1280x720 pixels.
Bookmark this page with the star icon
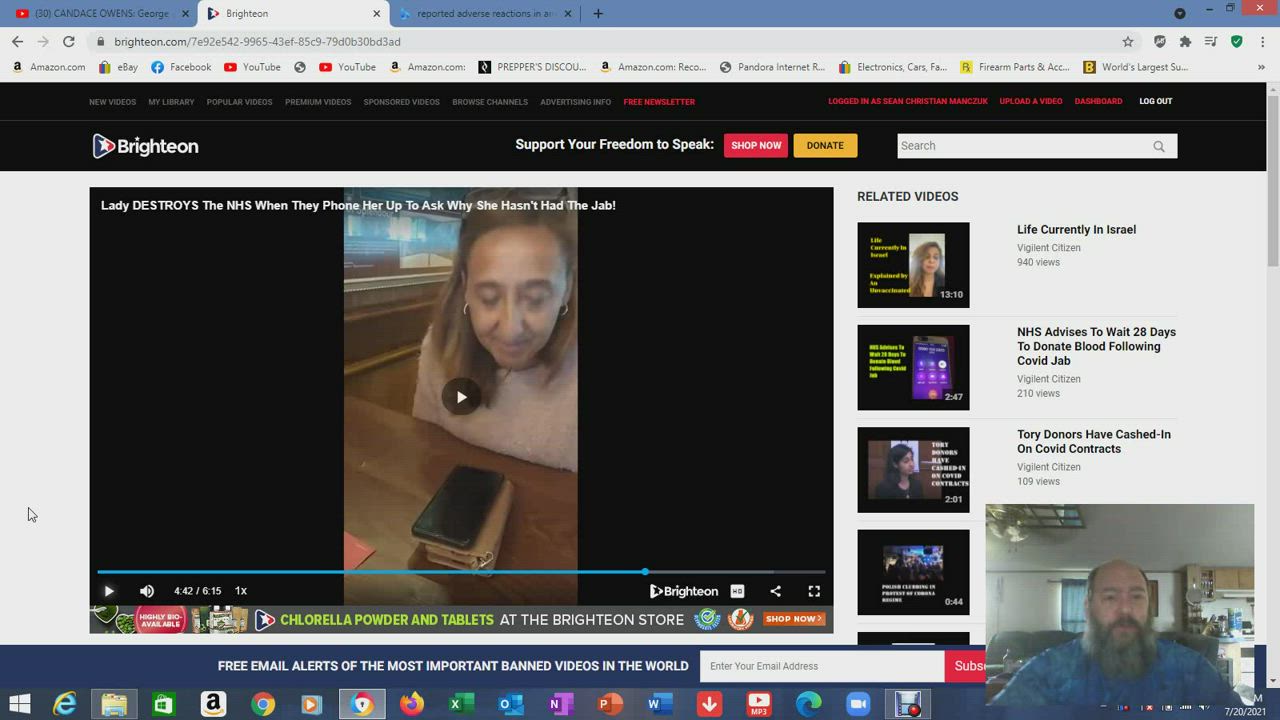tap(1128, 42)
